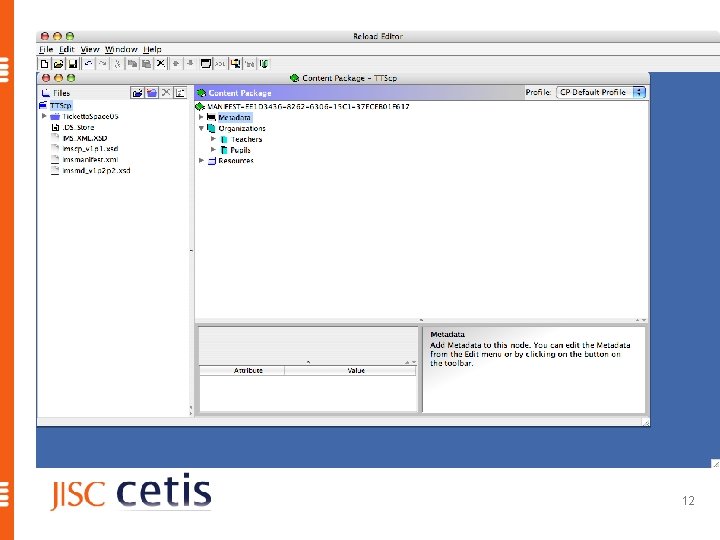Open the CP Default Profile dropdown
This screenshot has height=540, width=720.
pos(601,92)
